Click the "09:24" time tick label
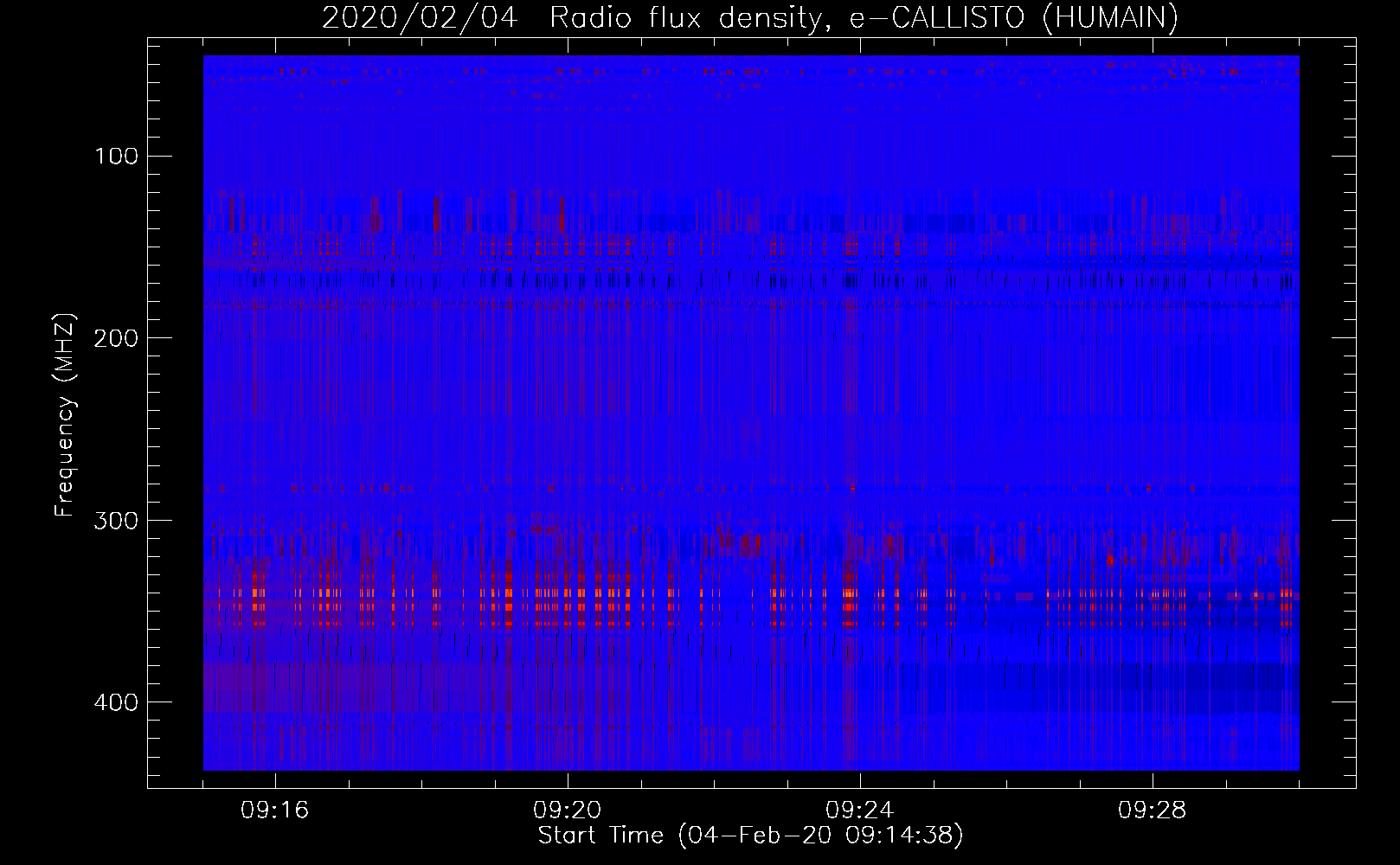This screenshot has width=1400, height=865. click(x=860, y=811)
